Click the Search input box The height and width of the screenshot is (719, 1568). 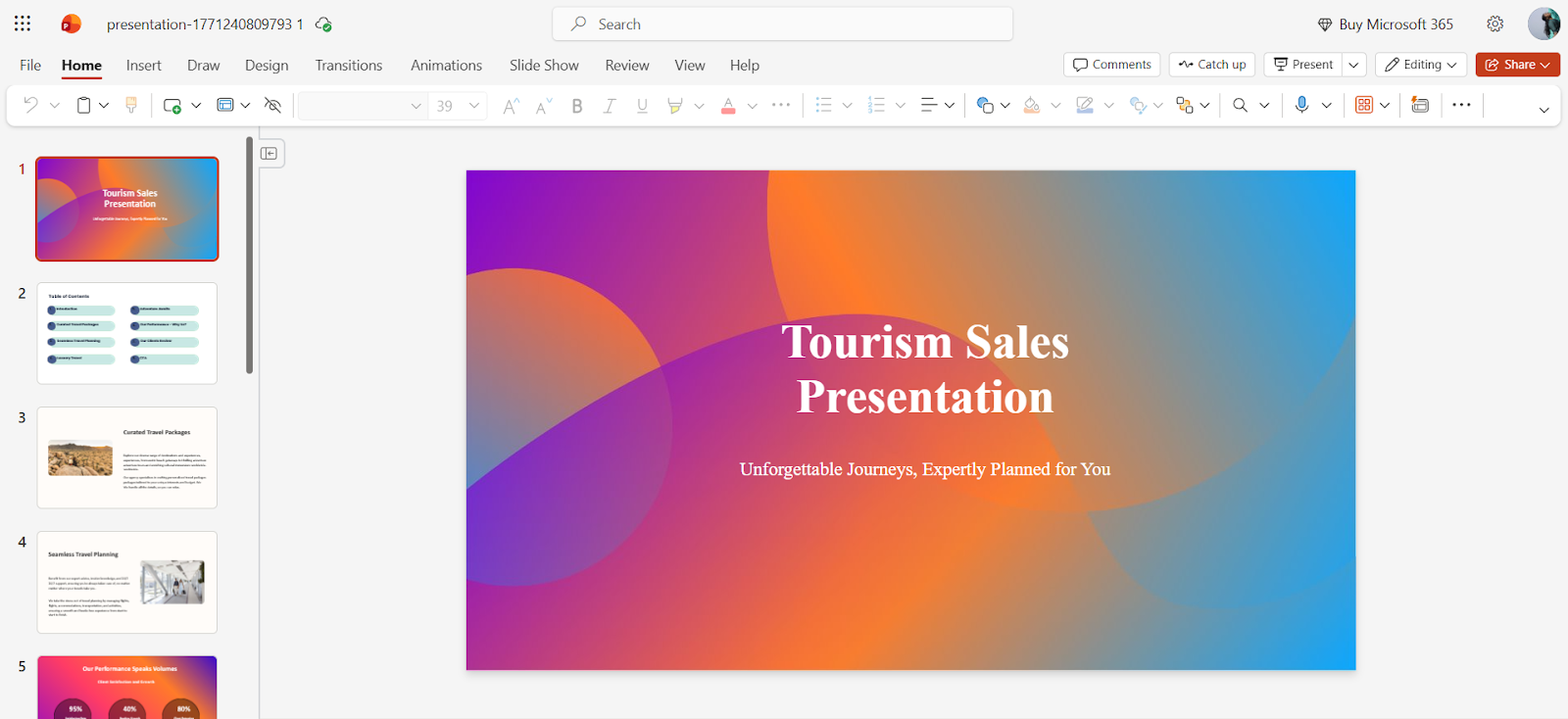(783, 24)
